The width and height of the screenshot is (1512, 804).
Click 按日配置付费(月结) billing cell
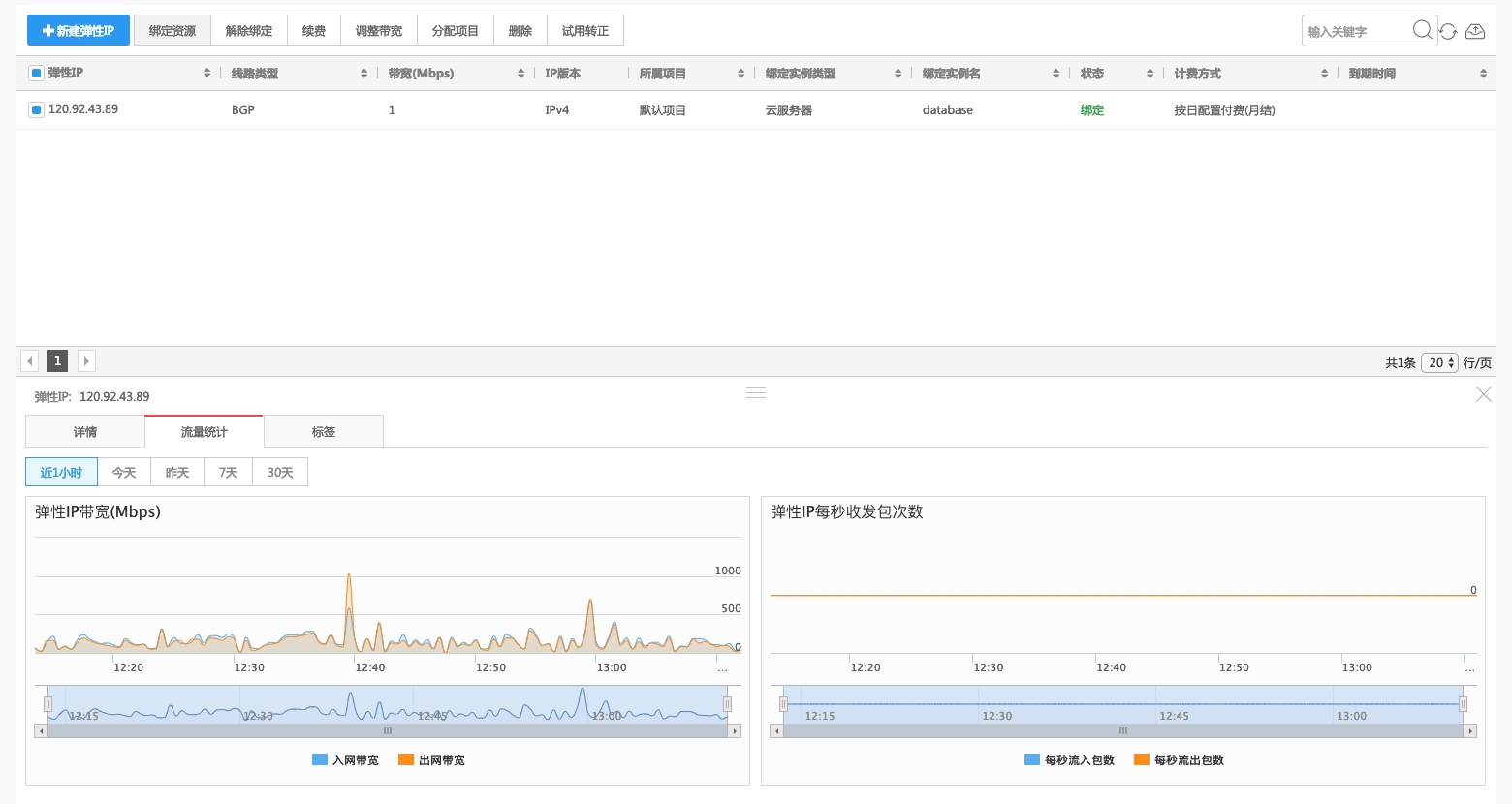click(1225, 110)
